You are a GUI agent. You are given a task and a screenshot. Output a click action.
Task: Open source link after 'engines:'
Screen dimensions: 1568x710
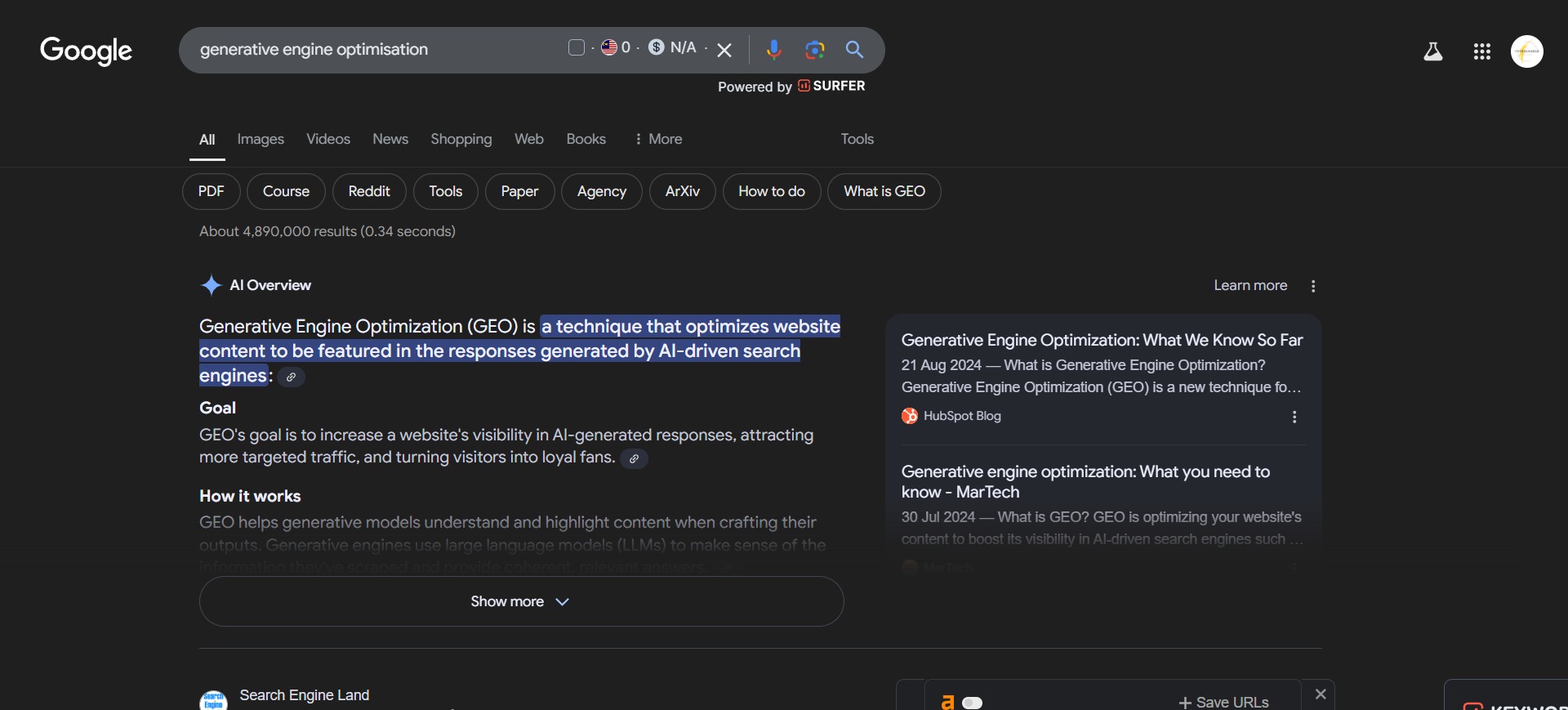click(x=291, y=377)
